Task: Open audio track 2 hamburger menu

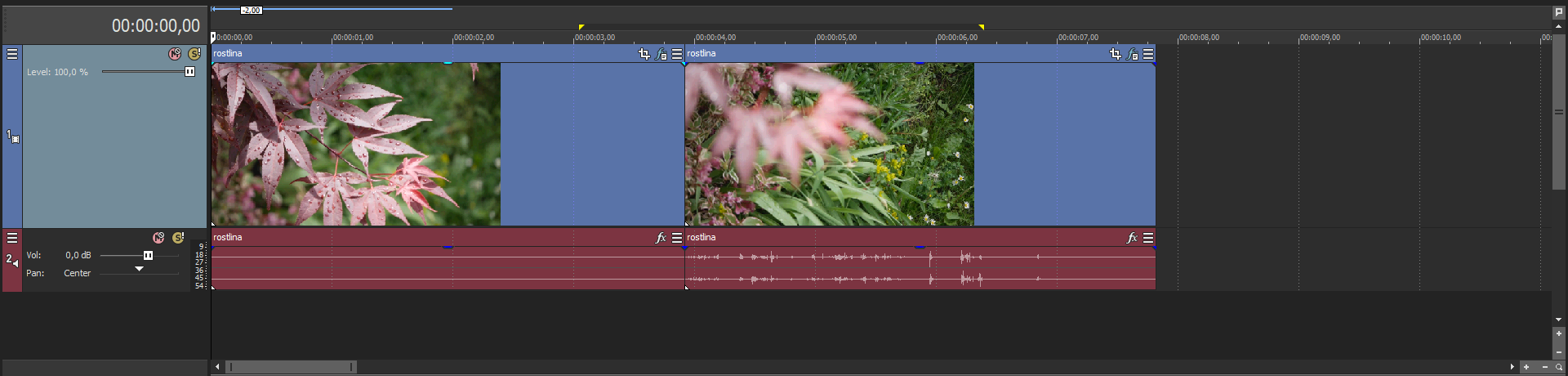Action: click(12, 238)
